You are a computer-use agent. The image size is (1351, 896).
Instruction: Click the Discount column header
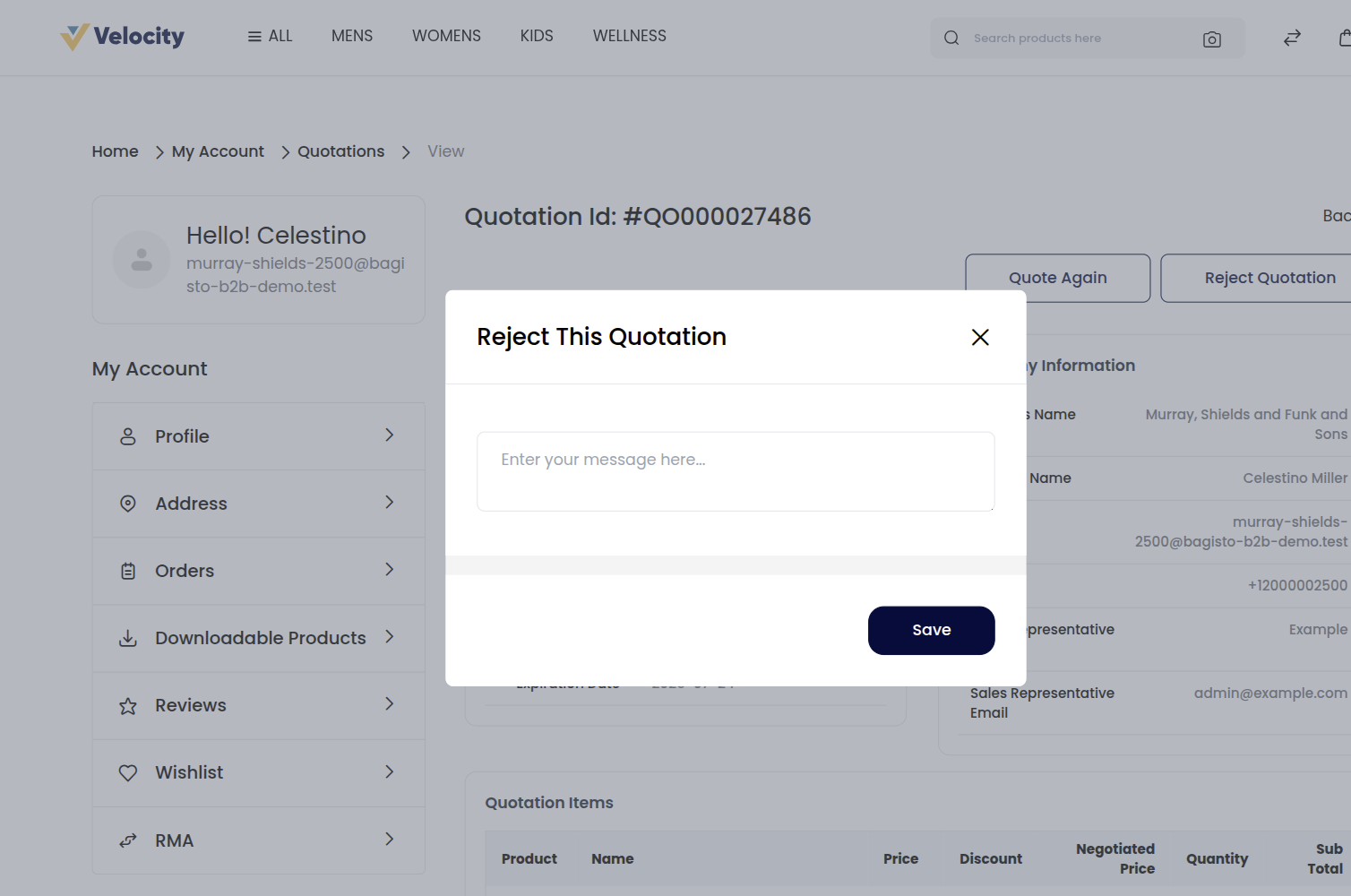coord(991,858)
